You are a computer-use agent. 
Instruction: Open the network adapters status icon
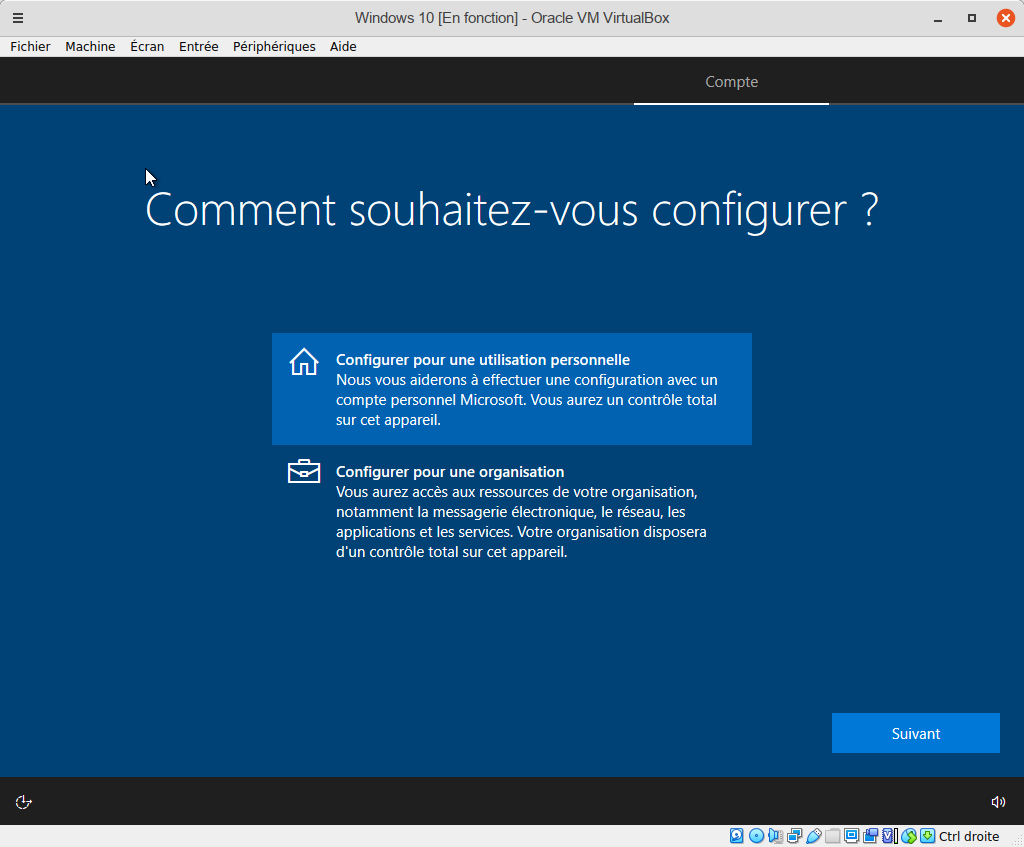pyautogui.click(x=794, y=836)
